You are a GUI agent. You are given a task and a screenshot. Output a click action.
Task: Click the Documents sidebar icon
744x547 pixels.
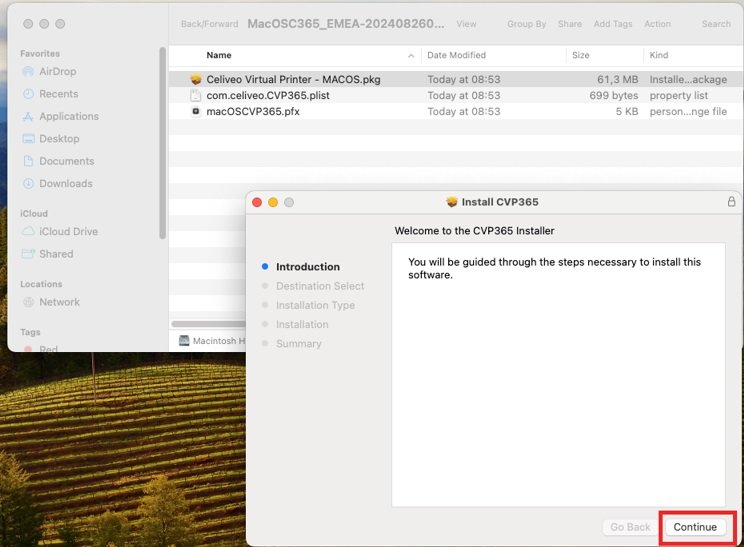click(x=28, y=161)
